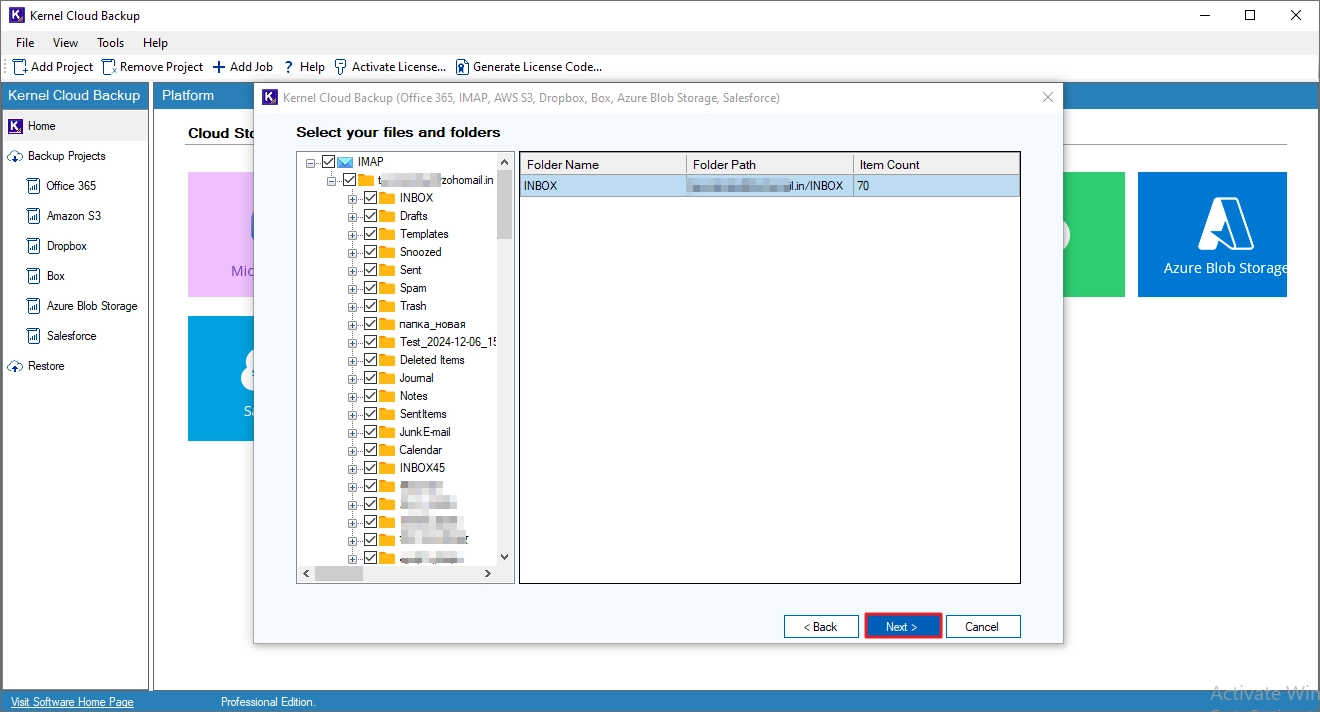Uncheck the Templates folder checkbox

pyautogui.click(x=370, y=234)
